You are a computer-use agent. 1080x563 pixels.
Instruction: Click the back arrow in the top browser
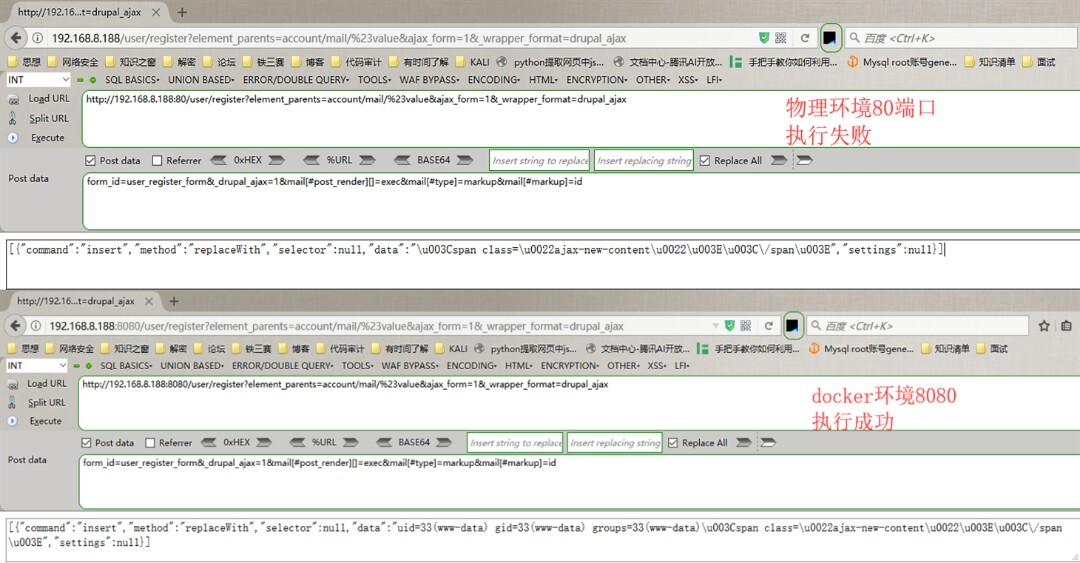[x=15, y=38]
